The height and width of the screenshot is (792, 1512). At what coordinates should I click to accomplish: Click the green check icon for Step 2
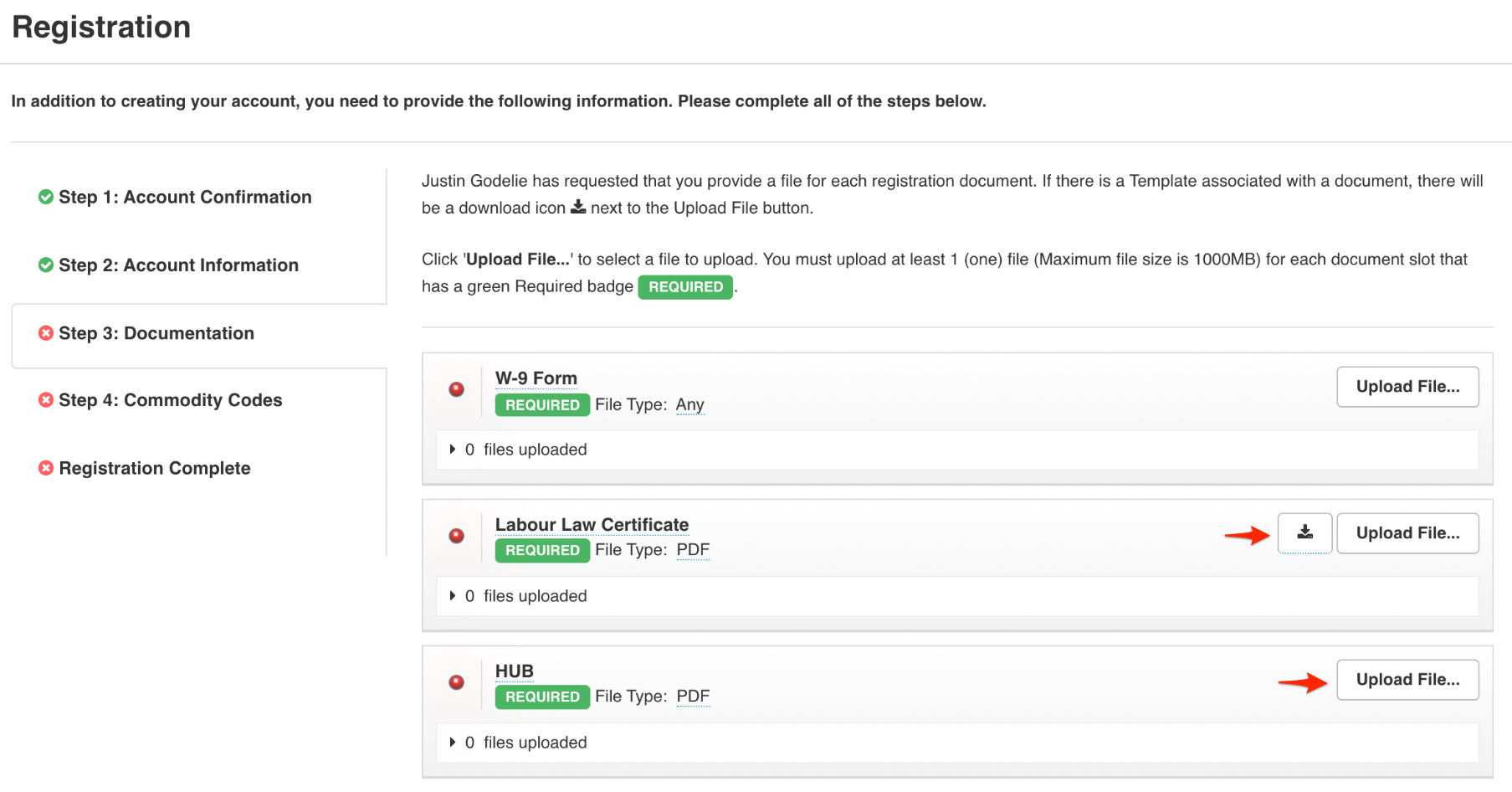[46, 265]
